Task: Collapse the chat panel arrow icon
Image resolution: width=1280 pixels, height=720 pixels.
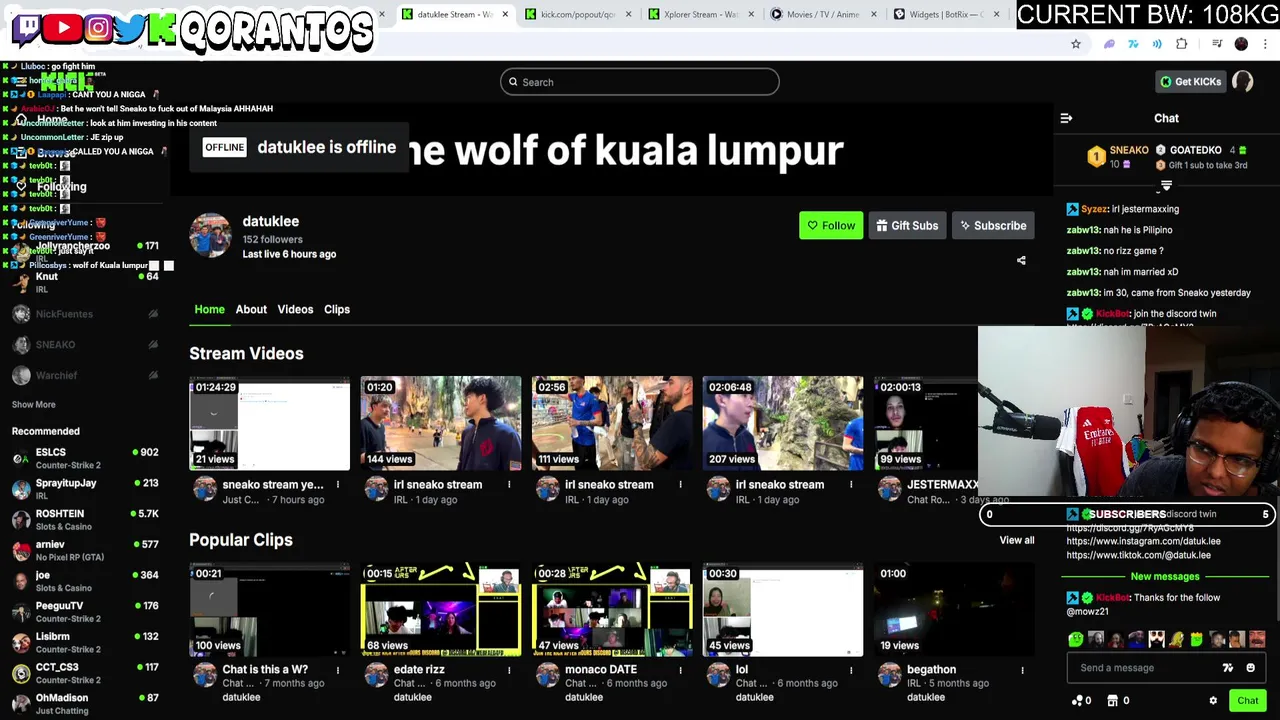Action: tap(1066, 118)
